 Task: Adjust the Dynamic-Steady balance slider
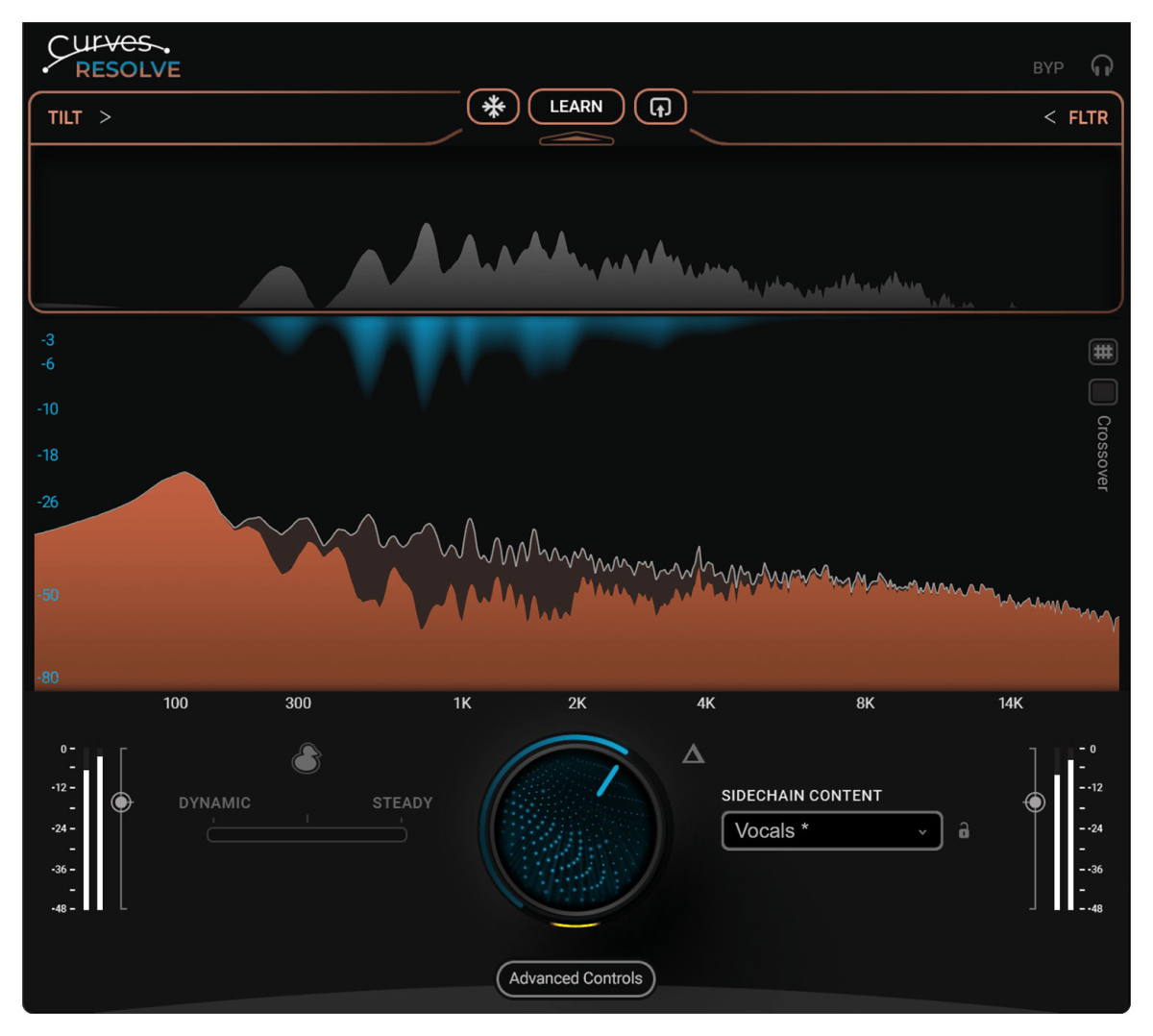pos(306,834)
